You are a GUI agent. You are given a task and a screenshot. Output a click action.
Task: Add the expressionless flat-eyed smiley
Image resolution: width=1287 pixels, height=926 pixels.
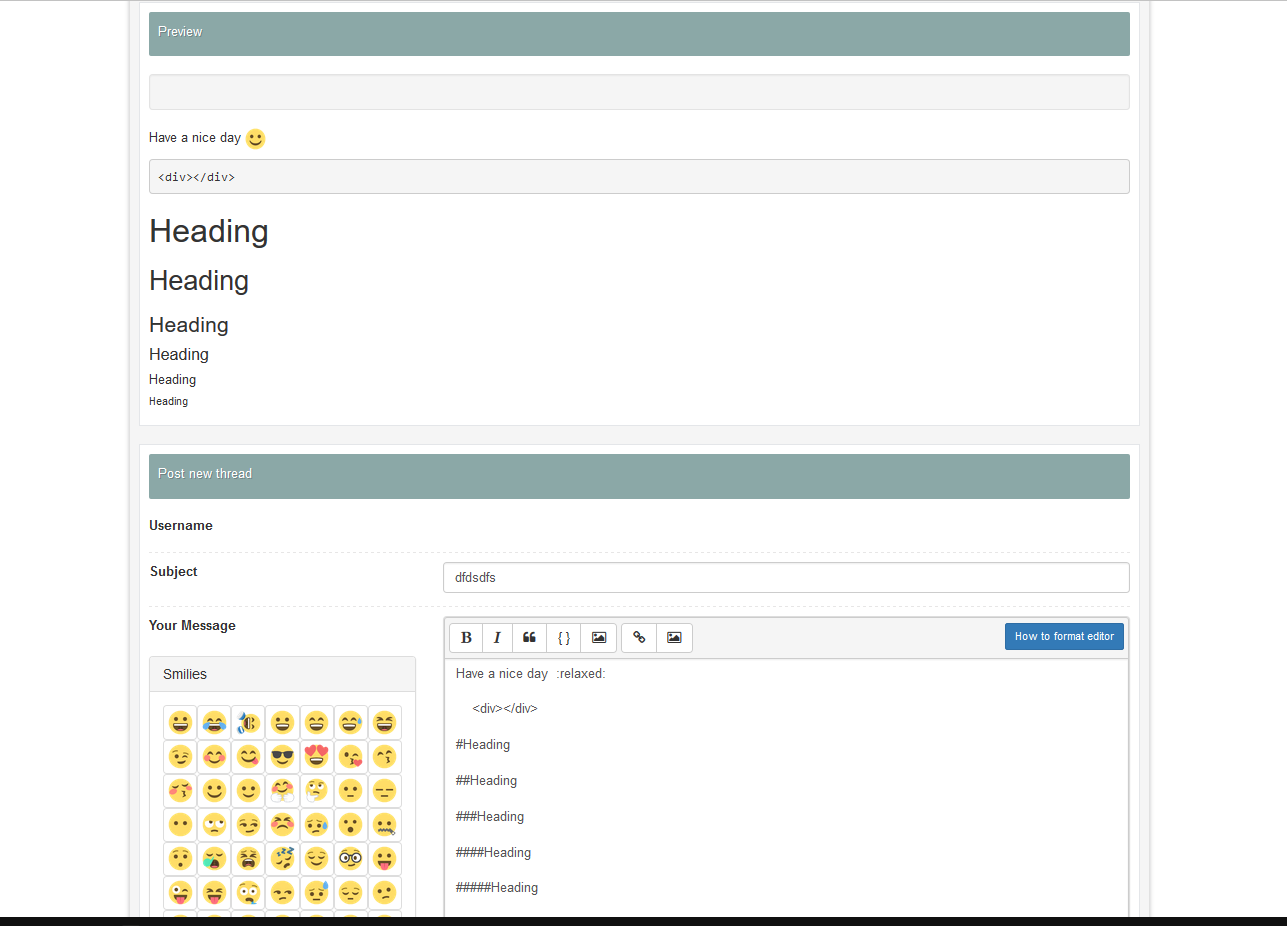385,791
